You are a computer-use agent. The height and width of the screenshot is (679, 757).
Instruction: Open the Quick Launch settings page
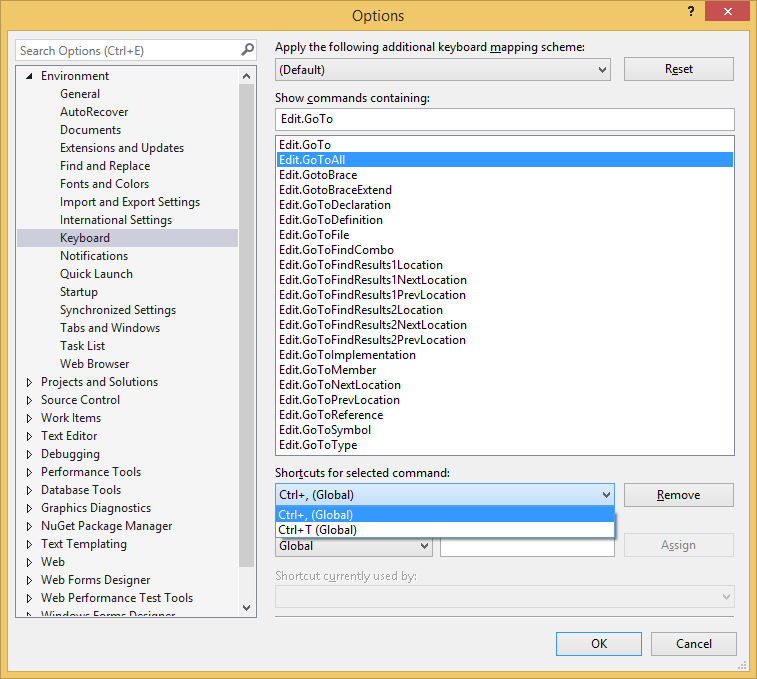(x=96, y=274)
